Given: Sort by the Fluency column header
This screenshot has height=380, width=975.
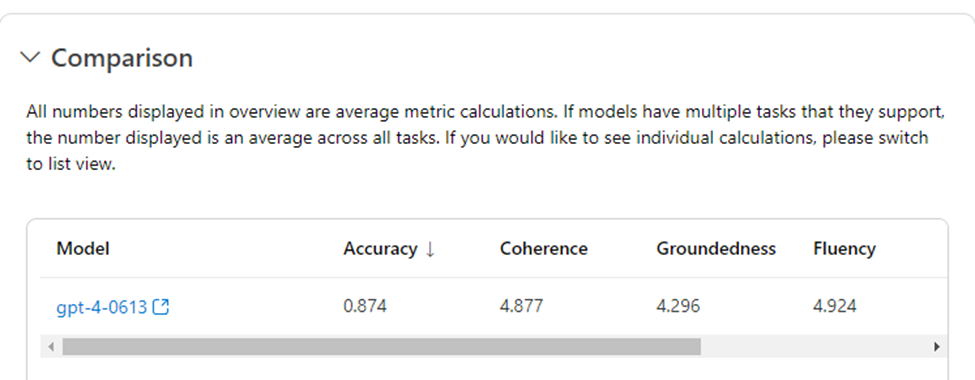Looking at the screenshot, I should tap(844, 249).
